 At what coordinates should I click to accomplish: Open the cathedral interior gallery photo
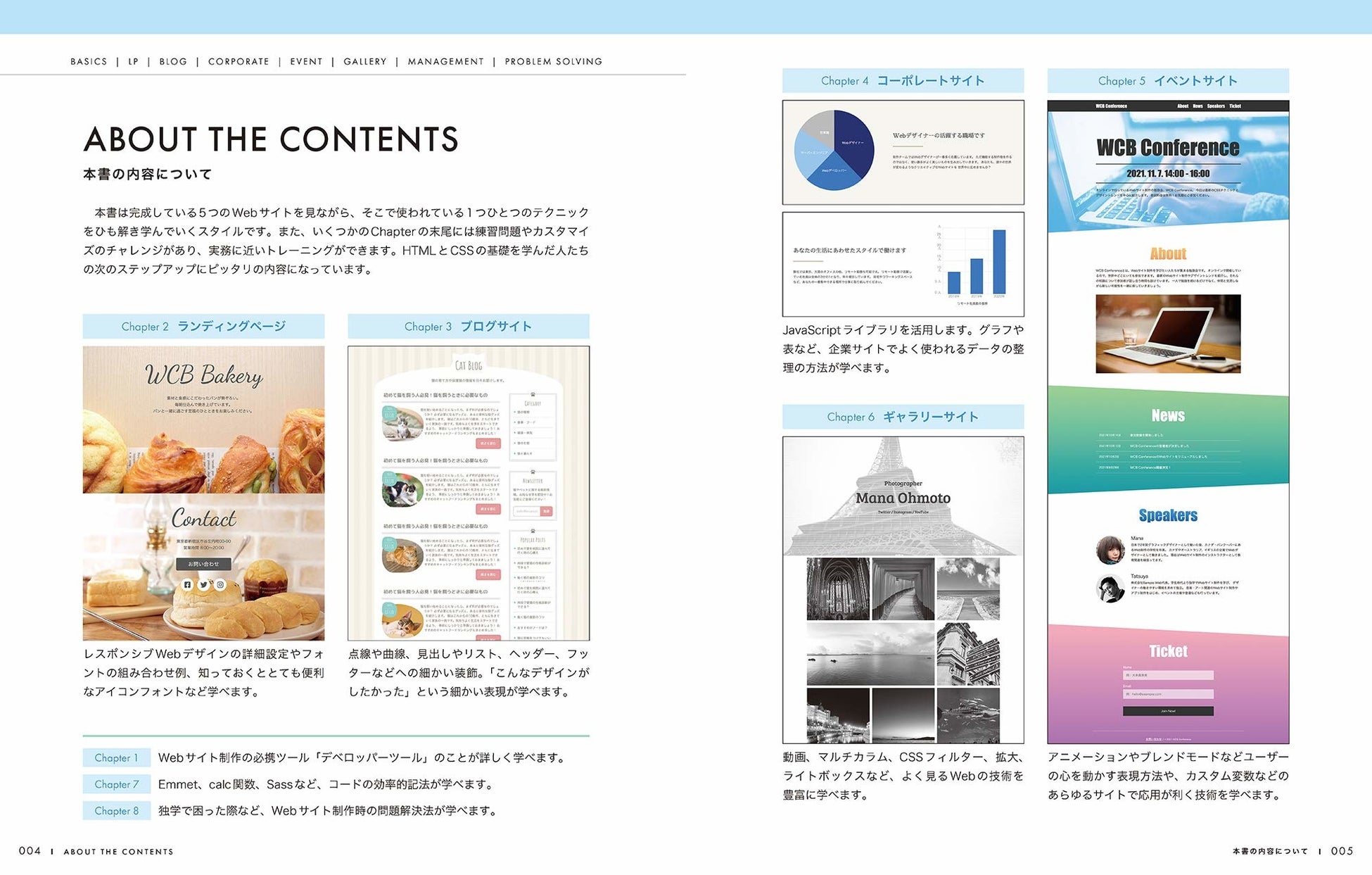coord(837,589)
